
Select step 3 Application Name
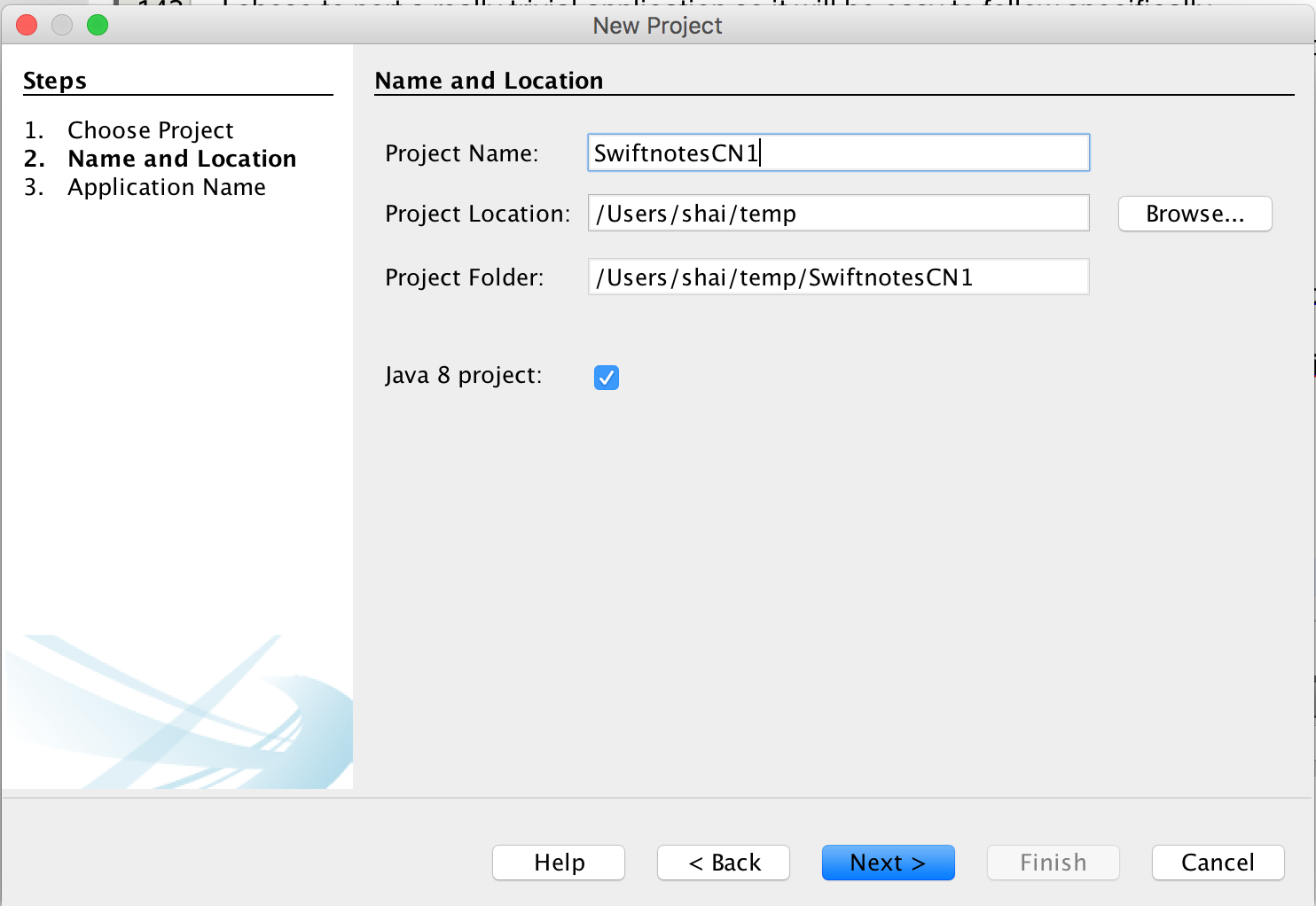pos(166,186)
